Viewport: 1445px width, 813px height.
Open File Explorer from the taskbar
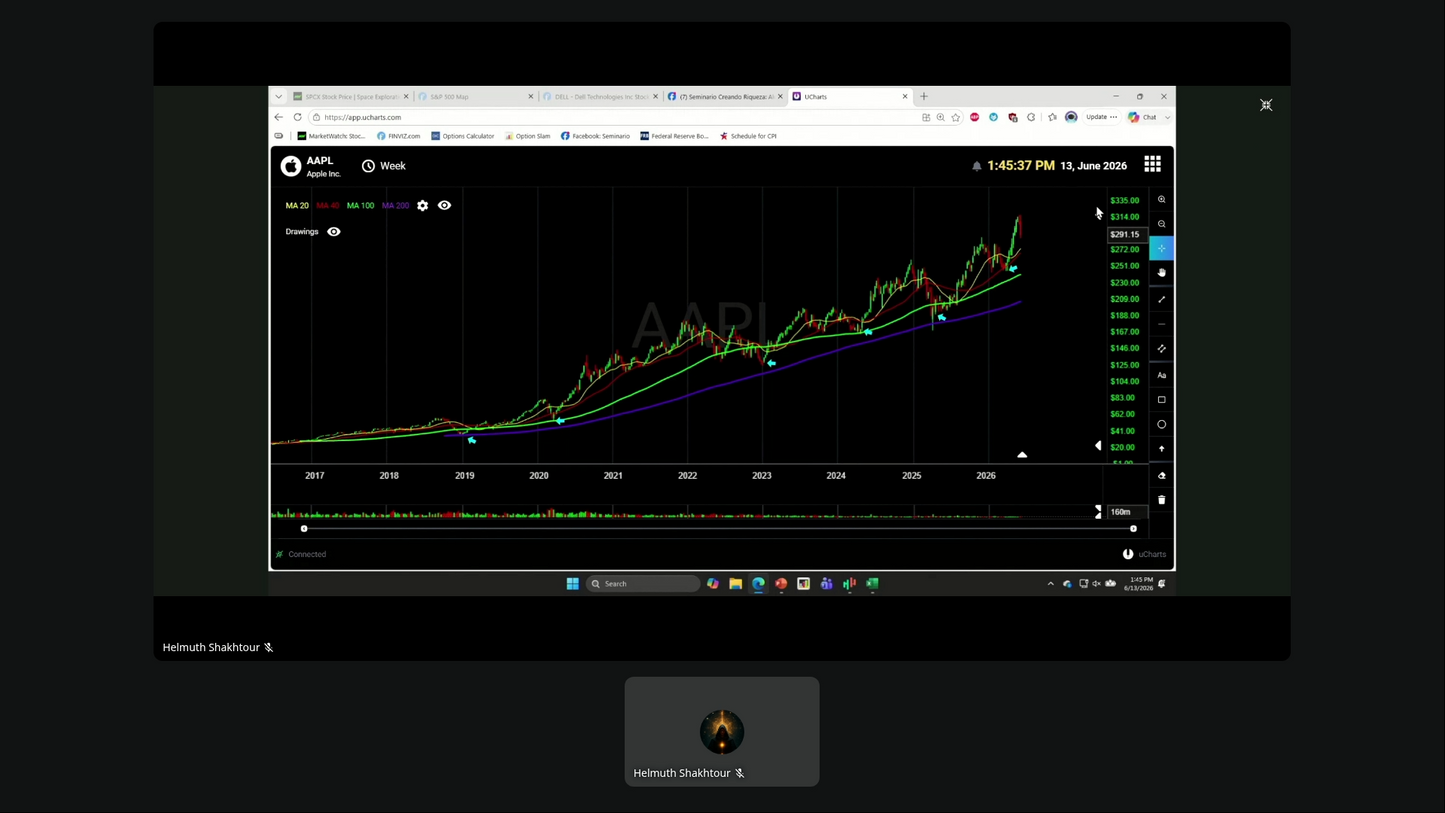click(x=735, y=584)
